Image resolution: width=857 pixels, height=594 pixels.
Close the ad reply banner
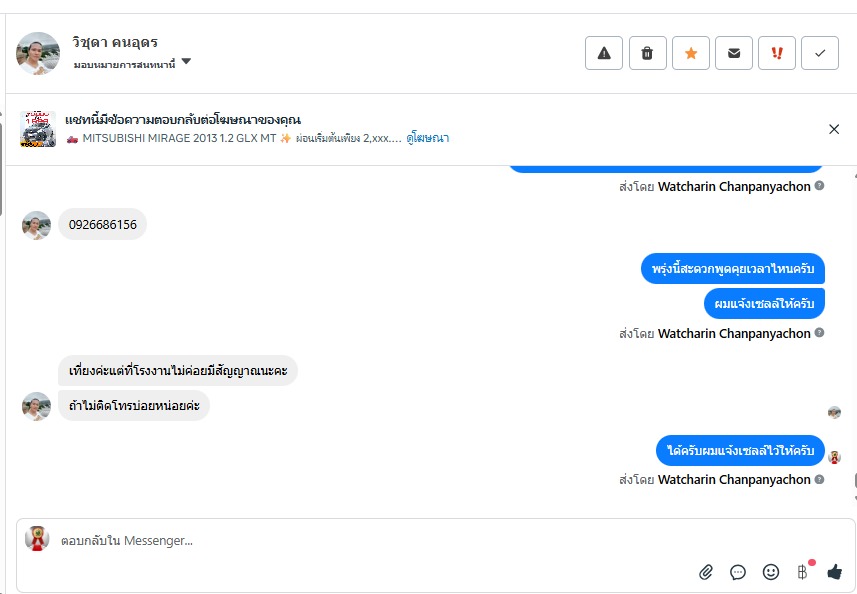point(834,129)
